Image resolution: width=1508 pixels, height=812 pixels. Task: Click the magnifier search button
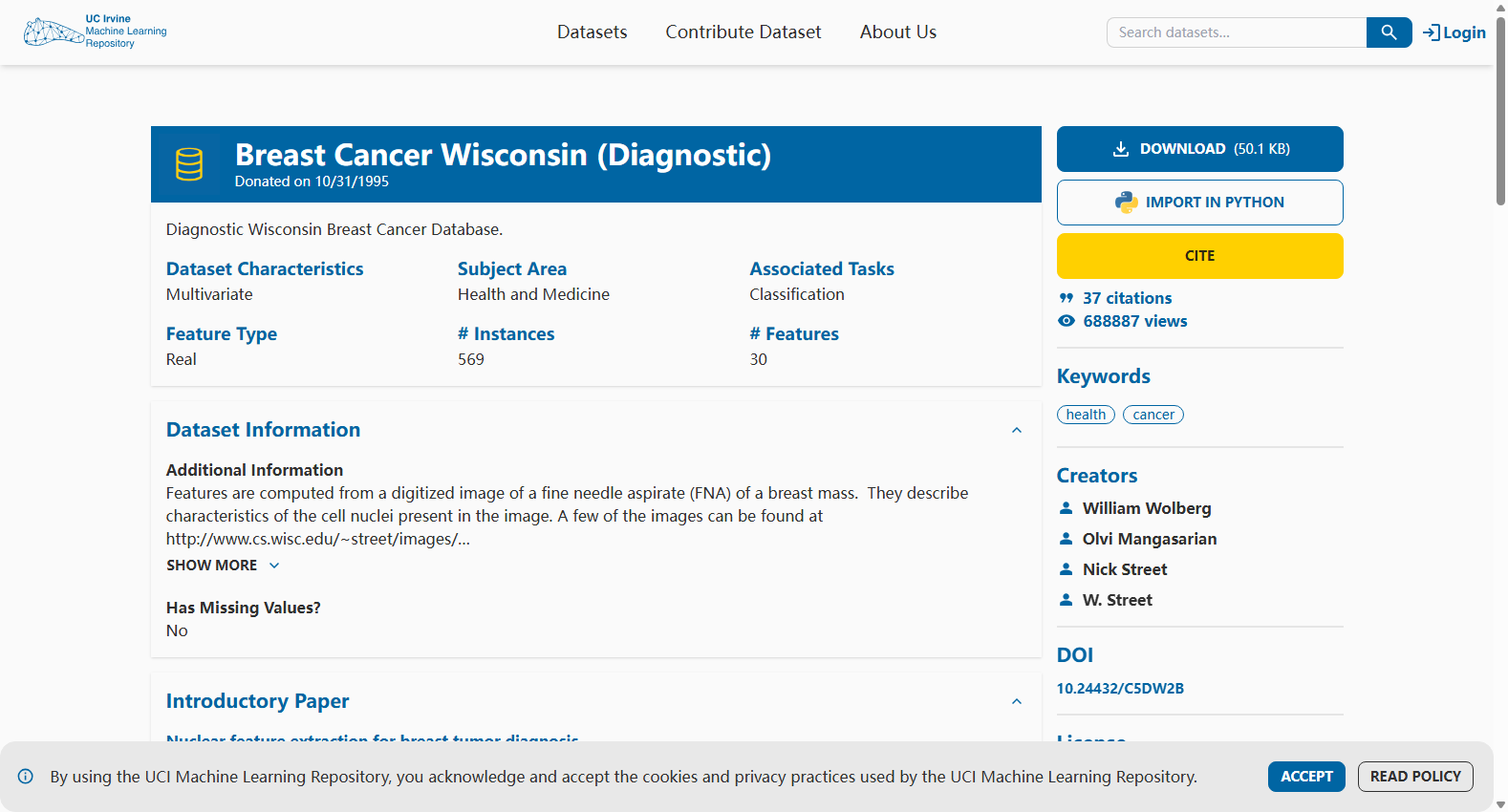coord(1389,32)
